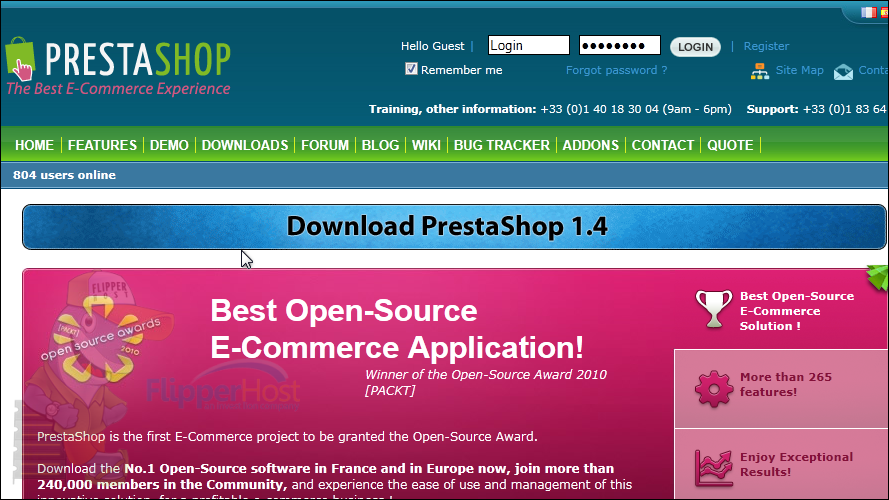Open the FORUM menu item

click(x=325, y=145)
